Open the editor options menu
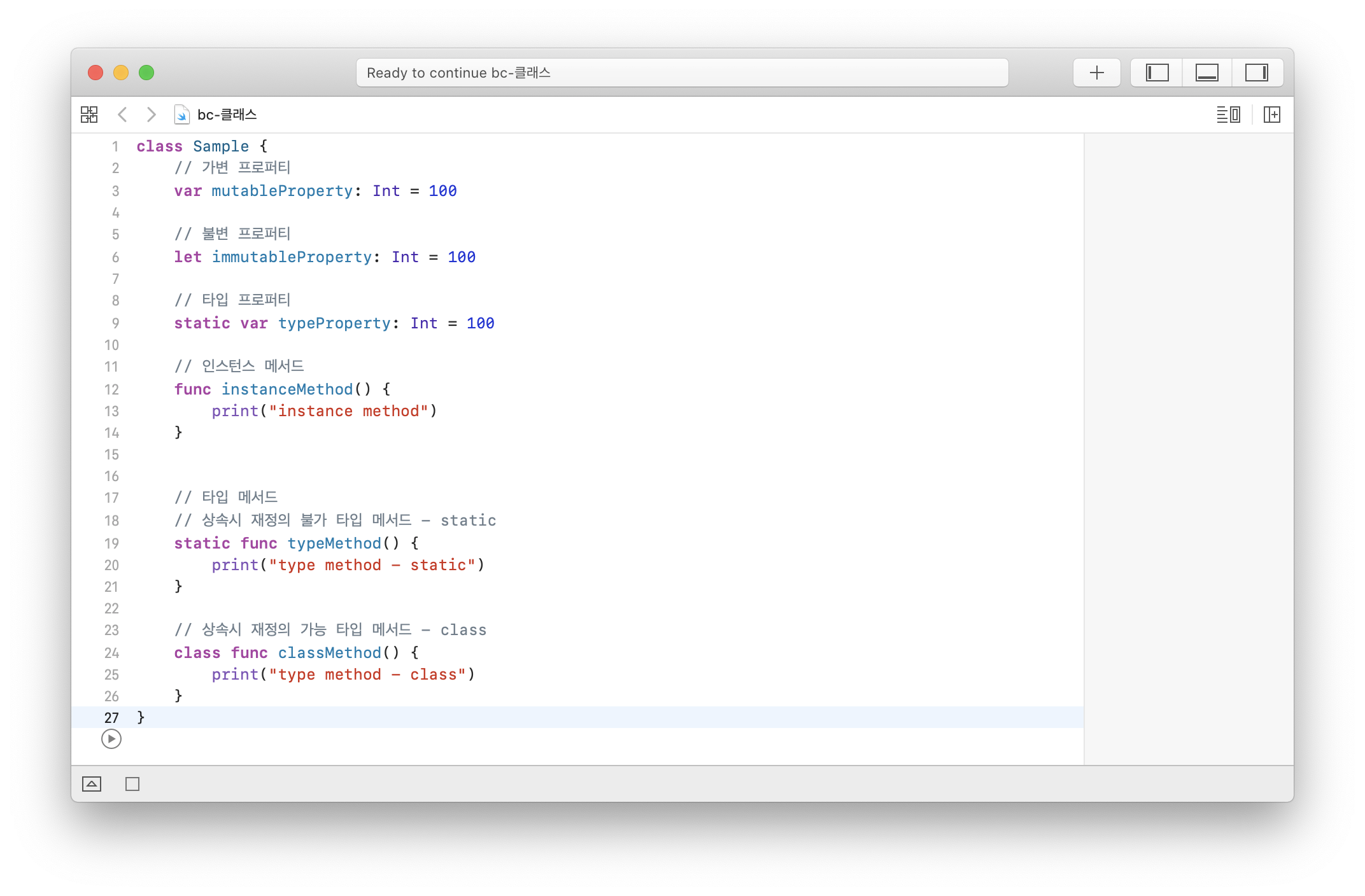Viewport: 1365px width, 896px height. click(x=1227, y=115)
